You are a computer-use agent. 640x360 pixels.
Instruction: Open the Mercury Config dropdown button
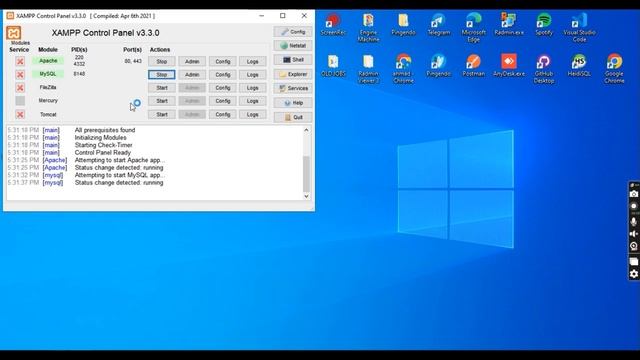(222, 101)
